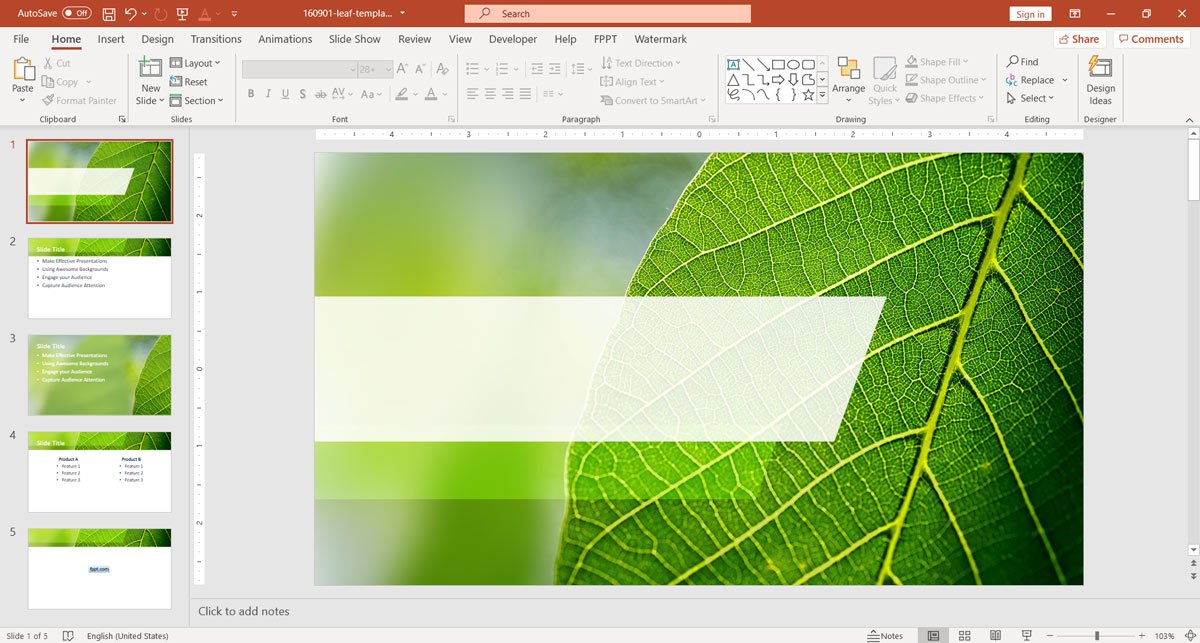
Task: Click the Design Ideas icon
Action: point(1100,68)
